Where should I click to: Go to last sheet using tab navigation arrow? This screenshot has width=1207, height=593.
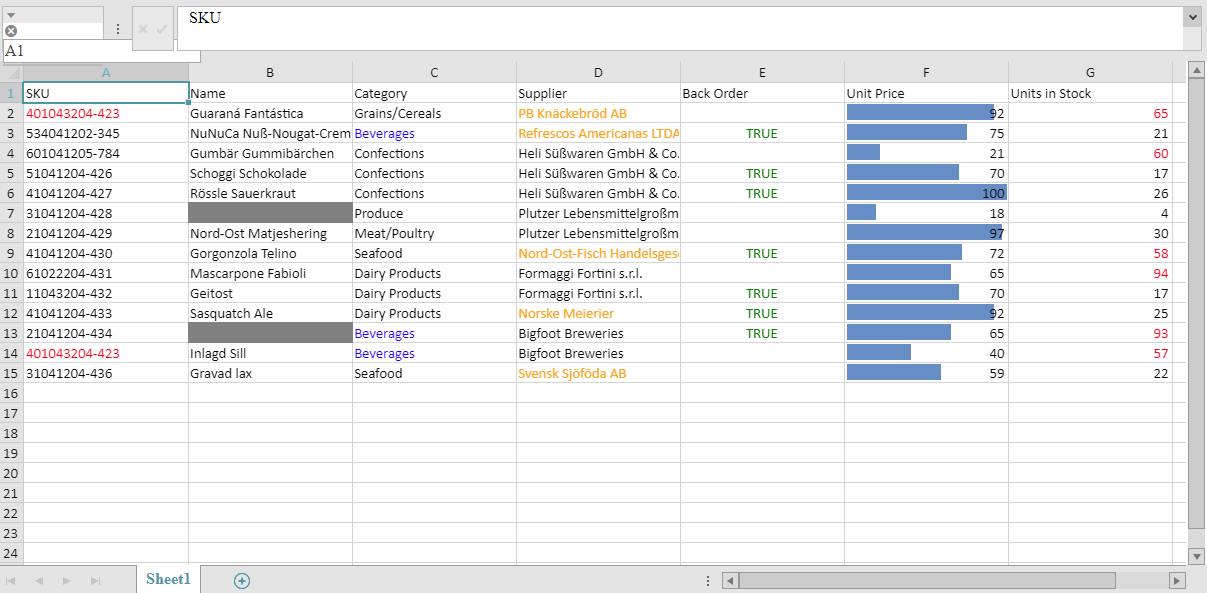96,580
